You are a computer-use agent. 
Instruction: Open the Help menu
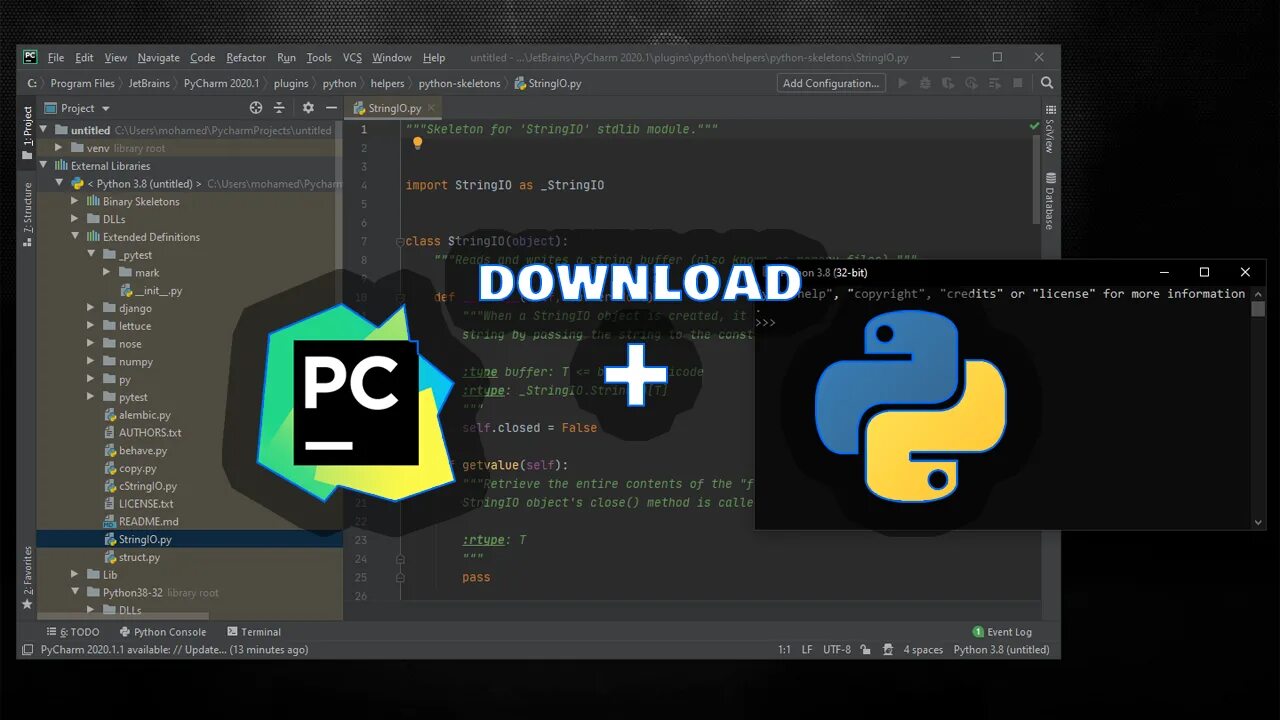(x=434, y=58)
